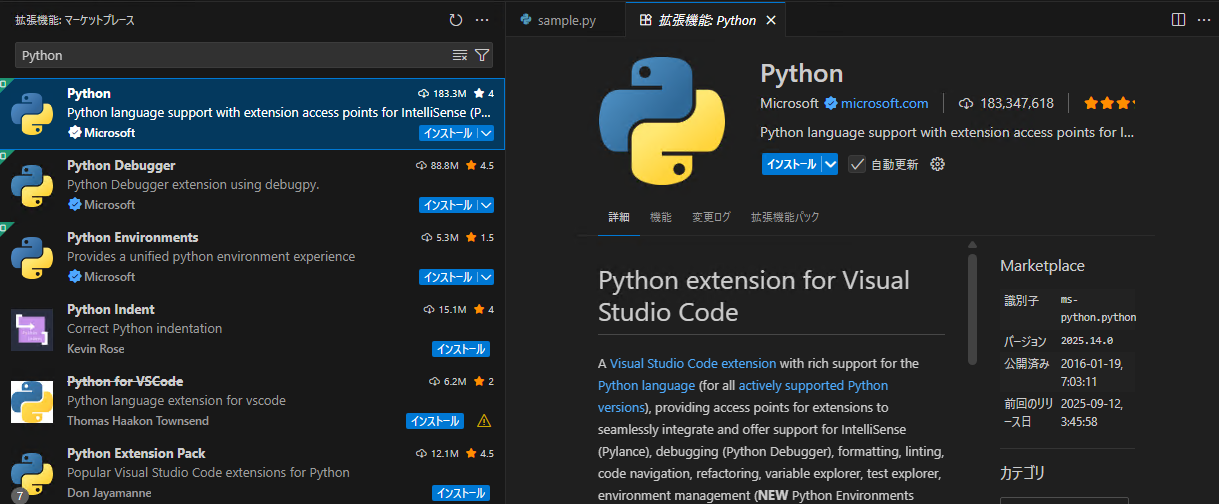Switch to the sample.py editor tab
The width and height of the screenshot is (1219, 504).
[x=566, y=20]
